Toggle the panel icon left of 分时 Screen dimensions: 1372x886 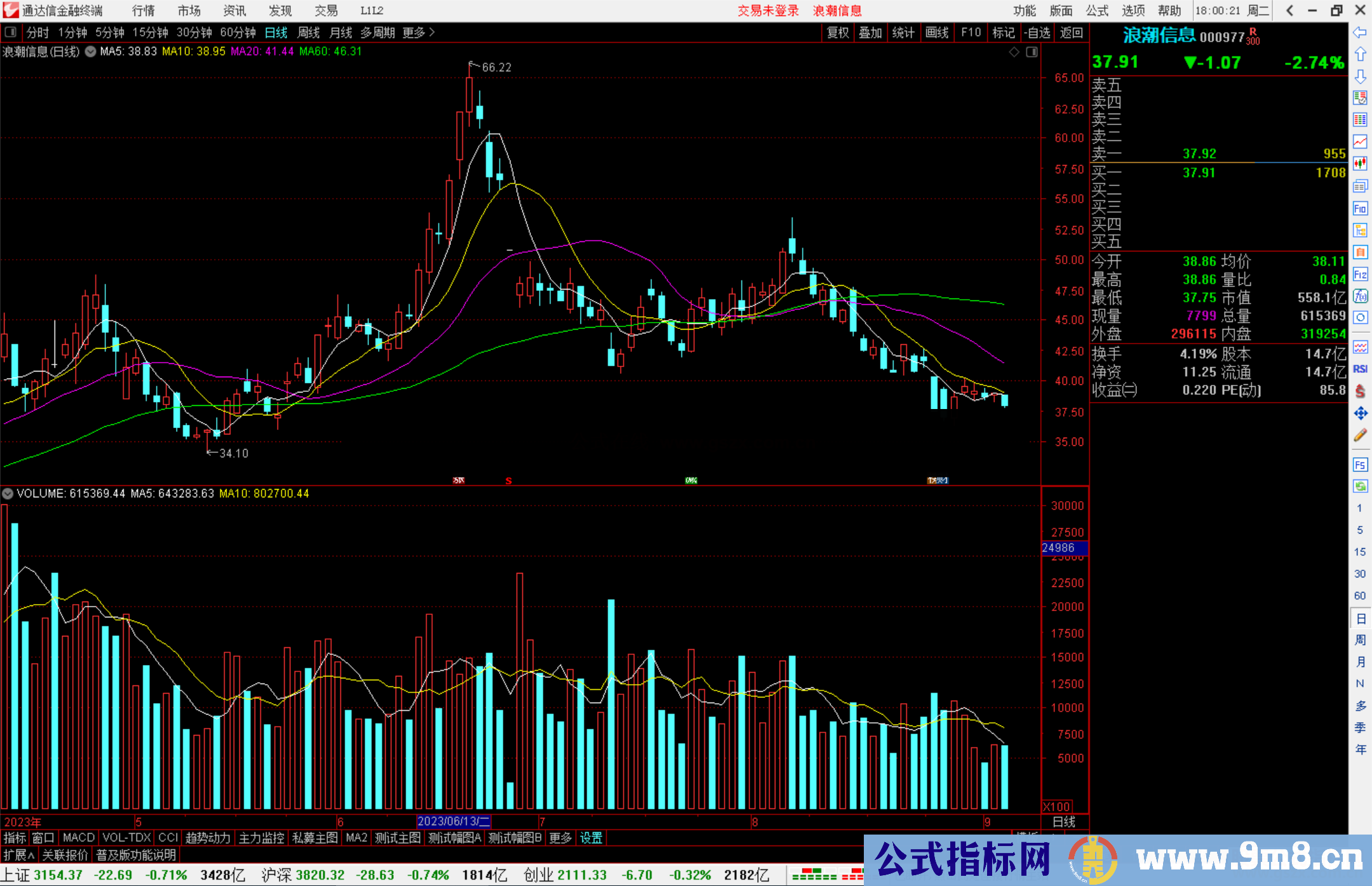point(11,32)
